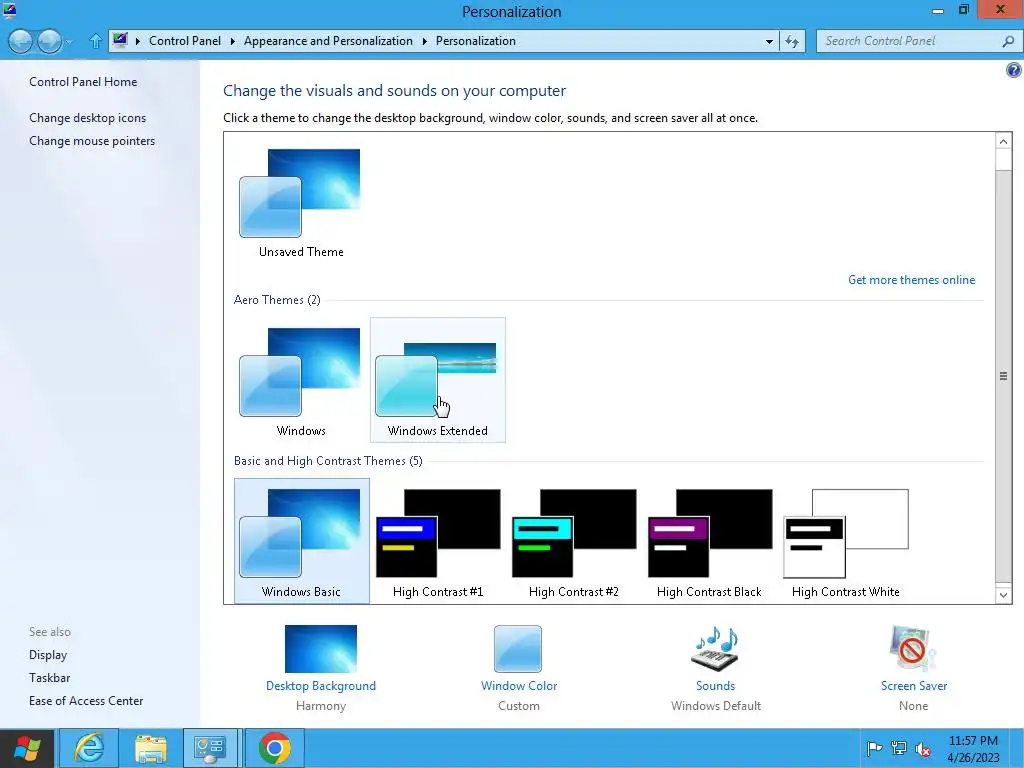Click the Screen Saver link text

(914, 686)
